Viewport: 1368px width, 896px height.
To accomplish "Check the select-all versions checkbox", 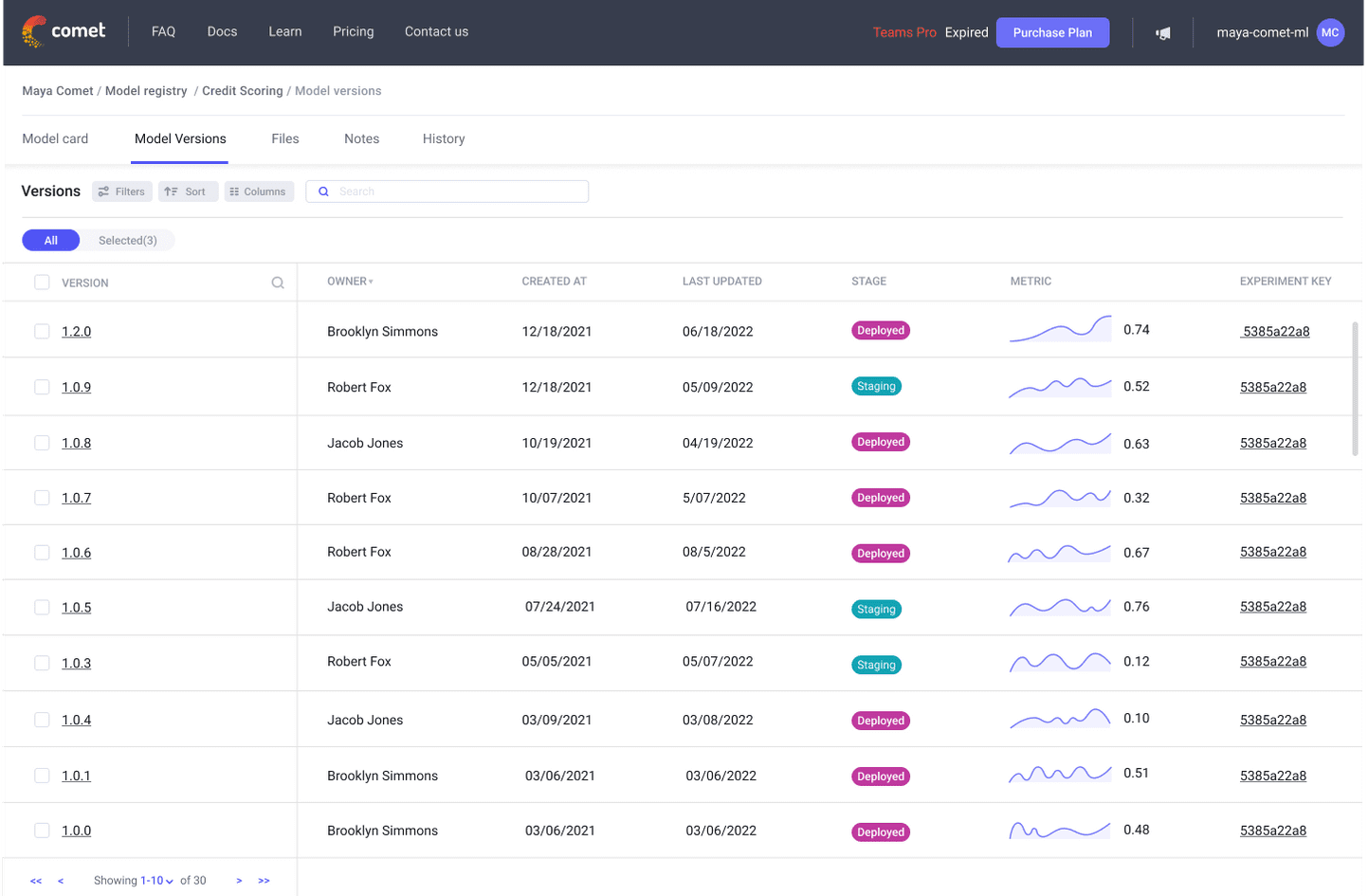I will pos(42,282).
